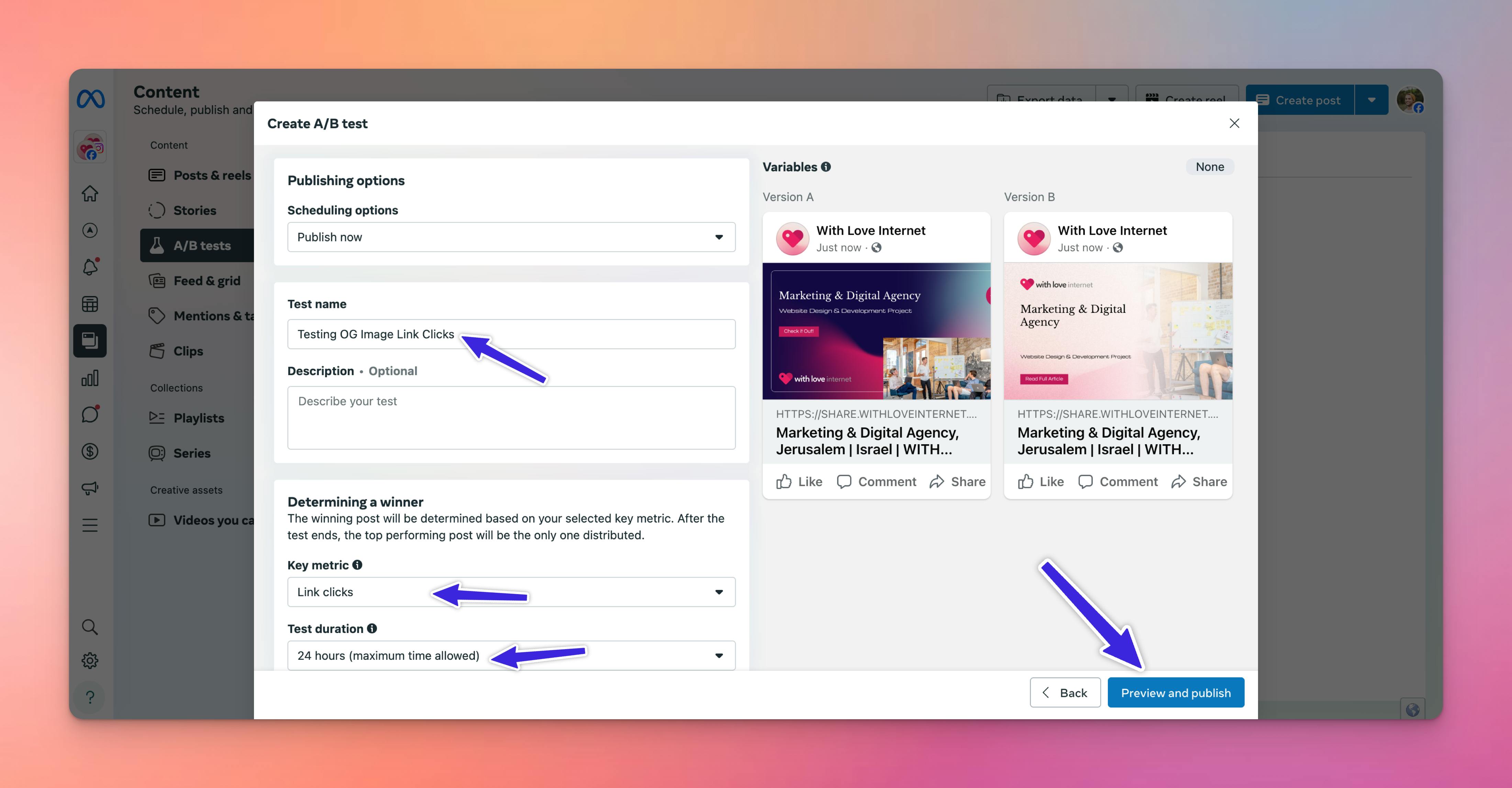Open Settings via the gear icon
The width and height of the screenshot is (1512, 788).
tap(90, 660)
